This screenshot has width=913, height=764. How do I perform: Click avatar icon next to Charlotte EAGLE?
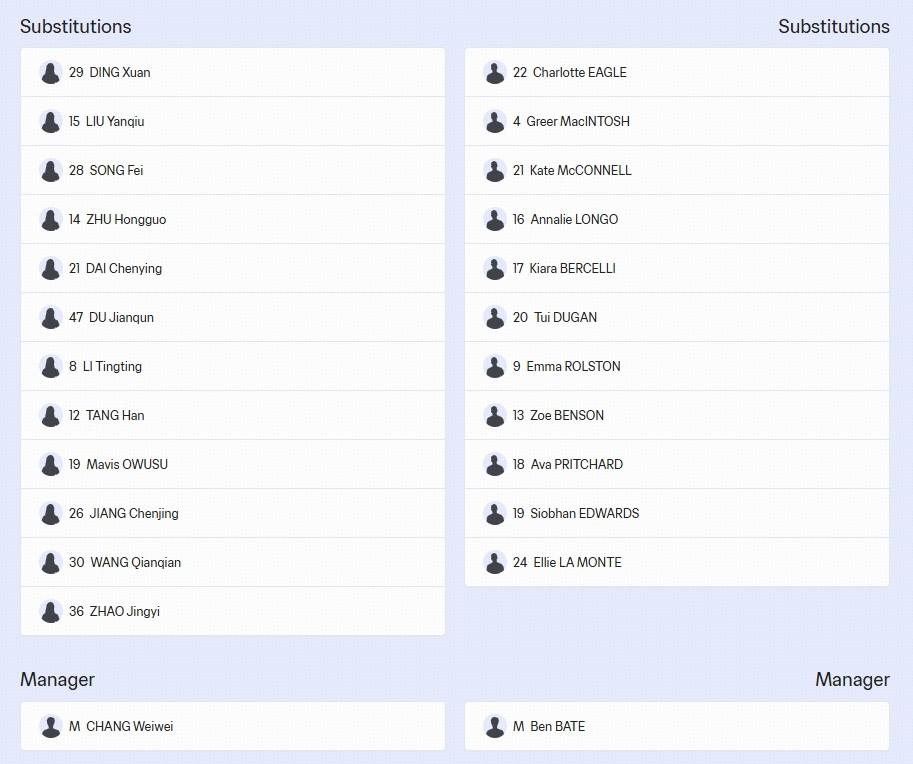(x=495, y=73)
